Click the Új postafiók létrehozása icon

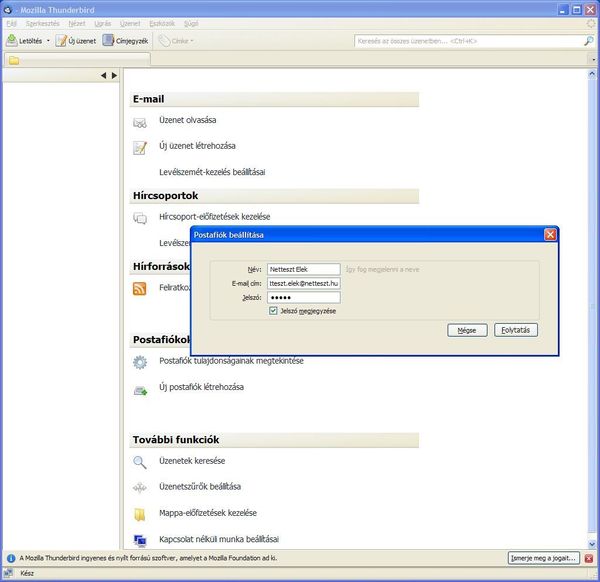tap(140, 388)
